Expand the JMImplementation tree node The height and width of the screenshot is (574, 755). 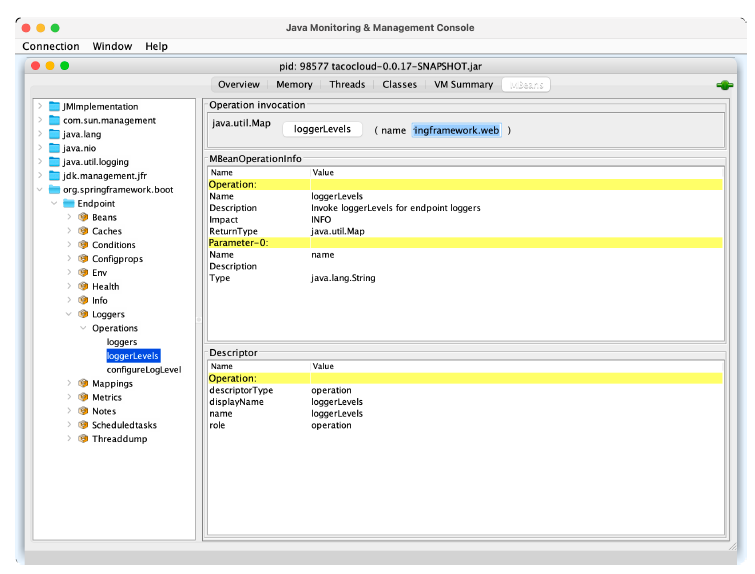tap(40, 106)
